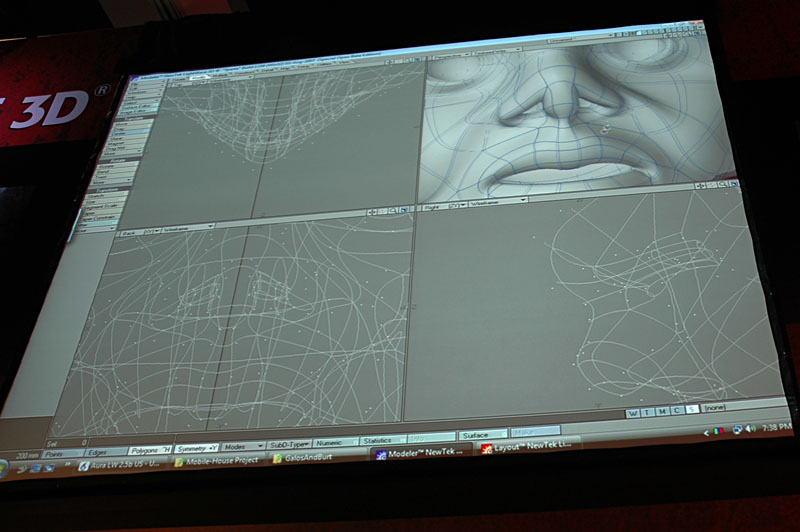Click the rotate icon of the Back viewport
Image resolution: width=800 pixels, height=532 pixels.
tap(383, 212)
